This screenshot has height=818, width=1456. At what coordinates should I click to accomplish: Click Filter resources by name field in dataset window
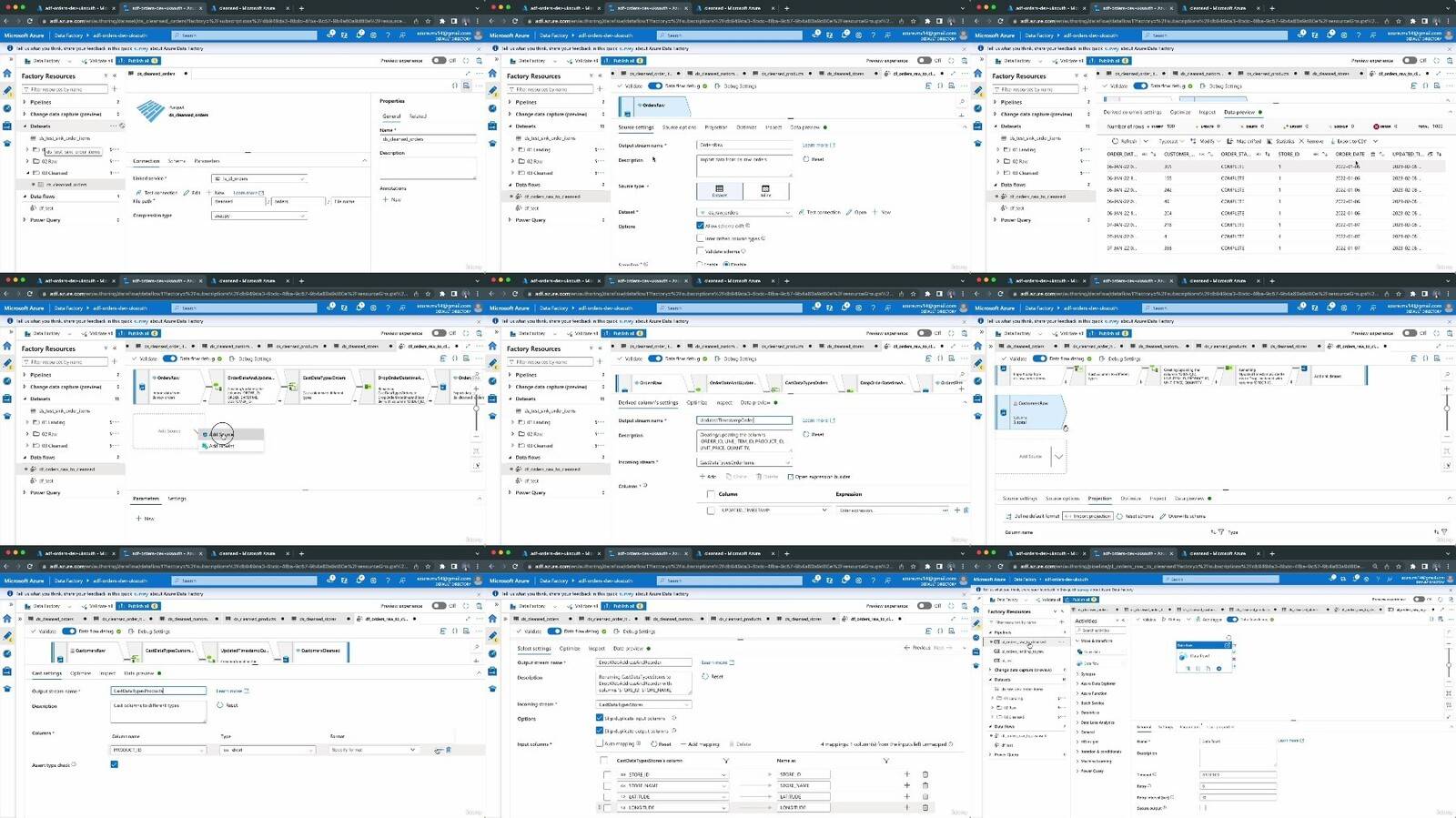coord(66,89)
